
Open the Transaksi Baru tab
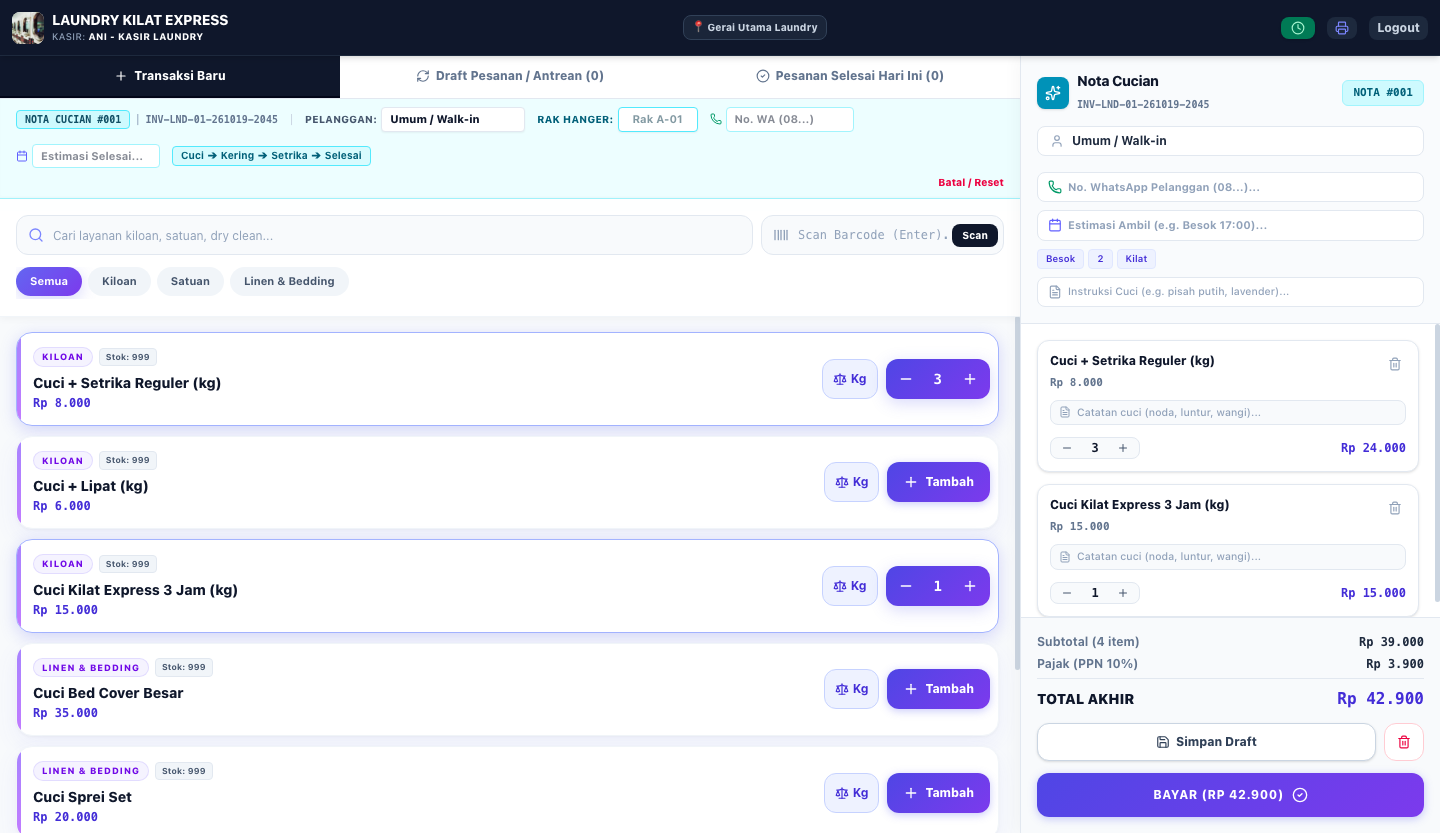[x=170, y=76]
